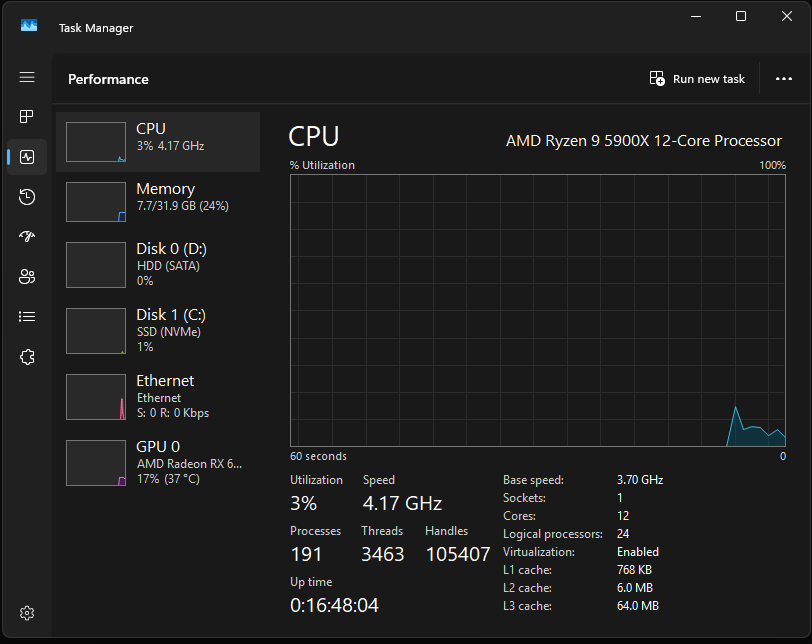Image resolution: width=812 pixels, height=644 pixels.
Task: Click Run new task button
Action: (697, 79)
